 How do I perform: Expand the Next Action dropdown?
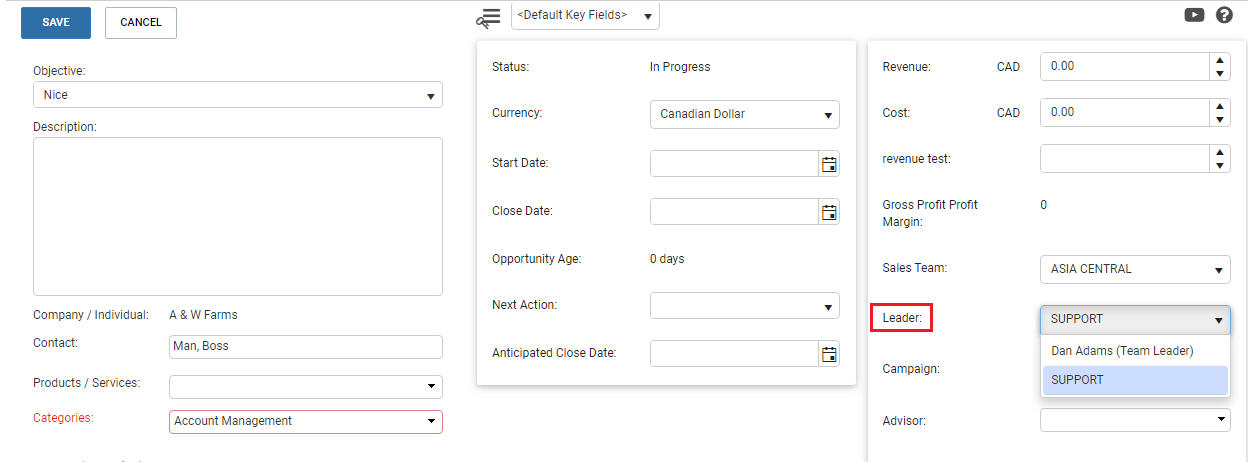pyautogui.click(x=744, y=306)
